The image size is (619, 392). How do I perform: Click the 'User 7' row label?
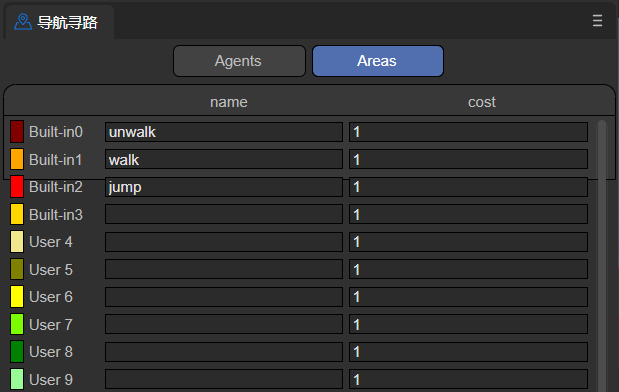coord(51,324)
